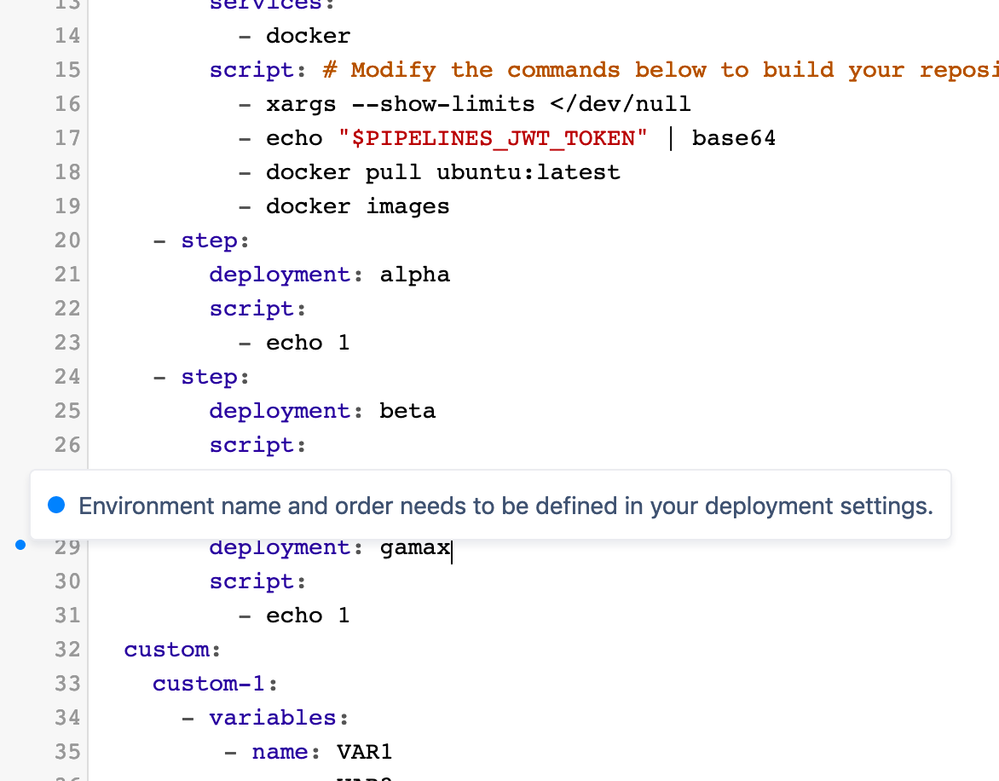Screen dimensions: 999x781
Task: Click the word 'base64' on line 17
Action: point(733,138)
